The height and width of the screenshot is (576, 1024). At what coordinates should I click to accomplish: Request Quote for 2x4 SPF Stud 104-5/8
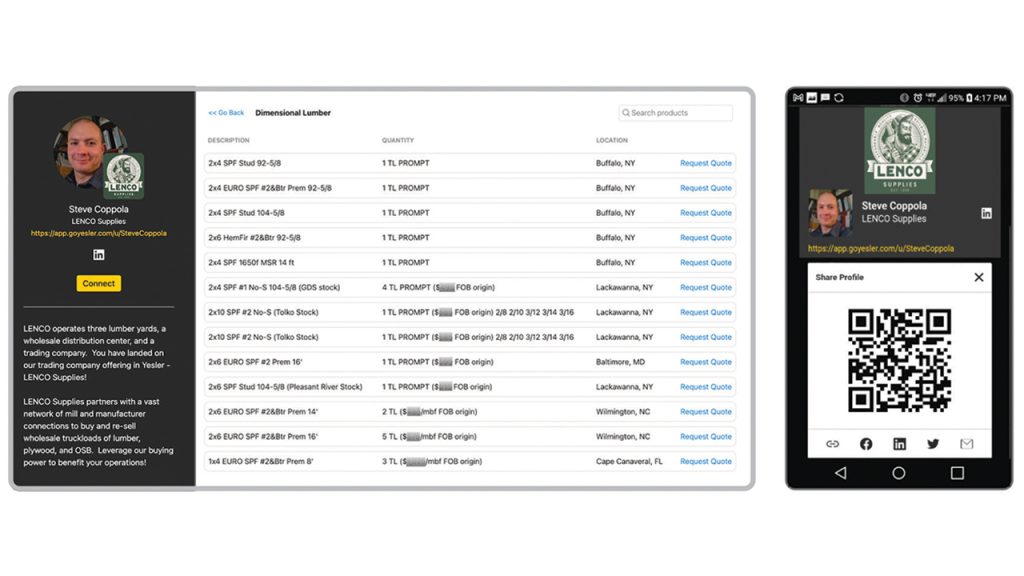pyautogui.click(x=705, y=213)
